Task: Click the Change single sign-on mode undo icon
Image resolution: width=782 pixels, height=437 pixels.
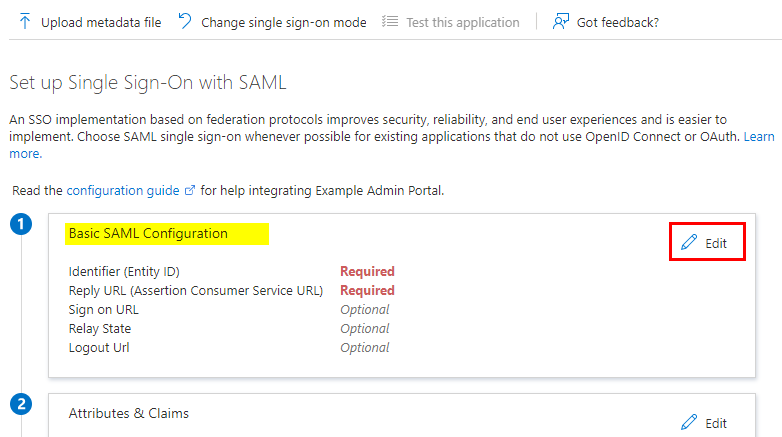Action: tap(185, 21)
